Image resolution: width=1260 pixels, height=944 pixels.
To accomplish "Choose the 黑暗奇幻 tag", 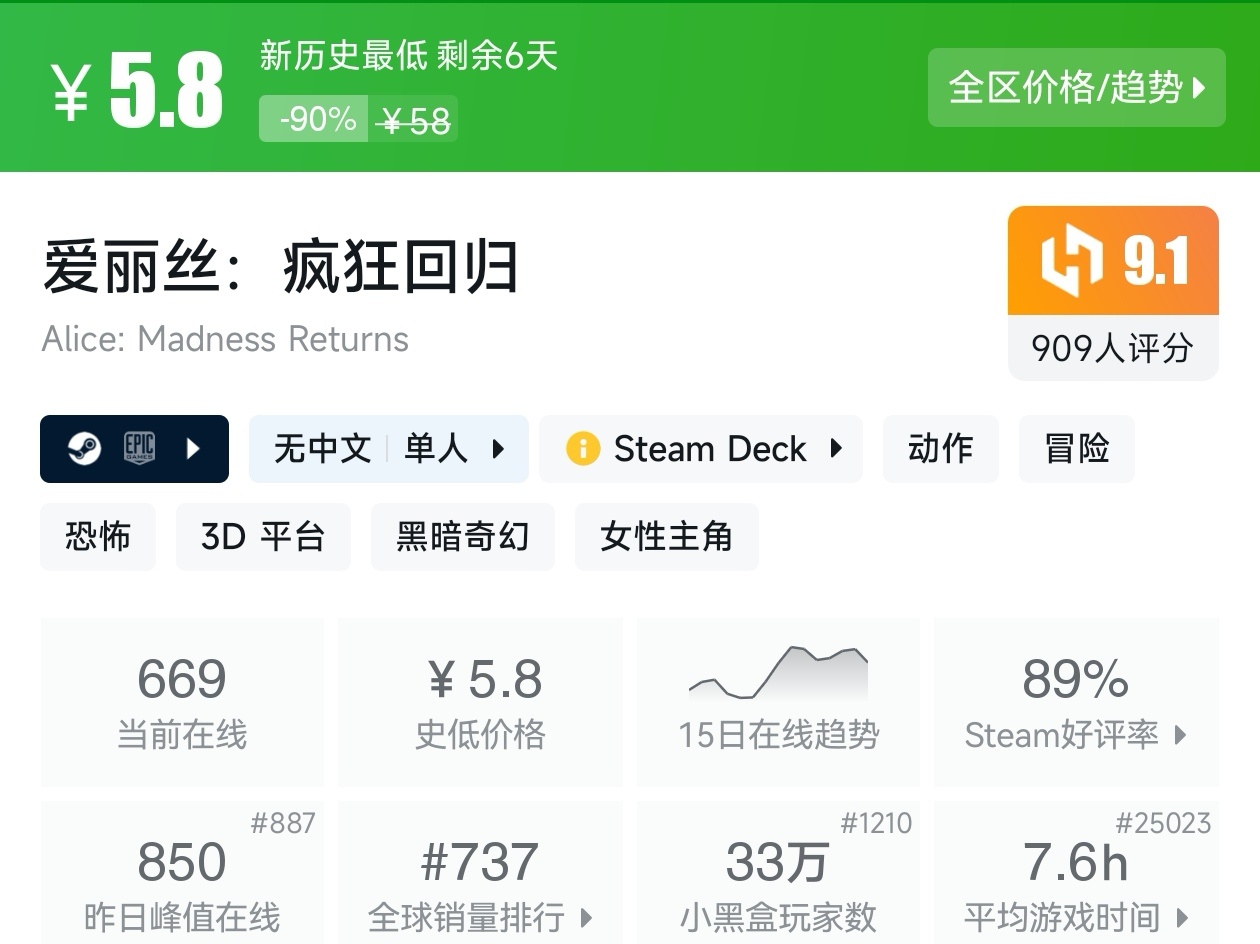I will pyautogui.click(x=462, y=537).
